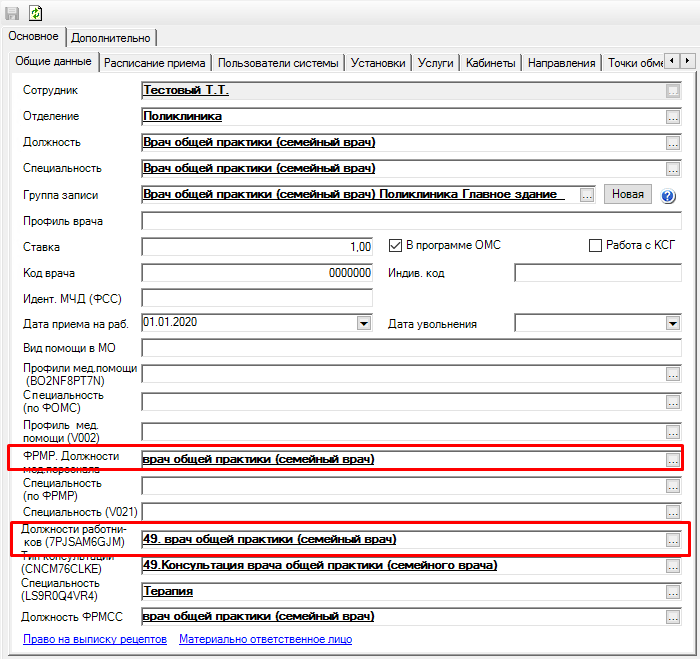Click the Индив. код input field
700x659 pixels.
598,272
